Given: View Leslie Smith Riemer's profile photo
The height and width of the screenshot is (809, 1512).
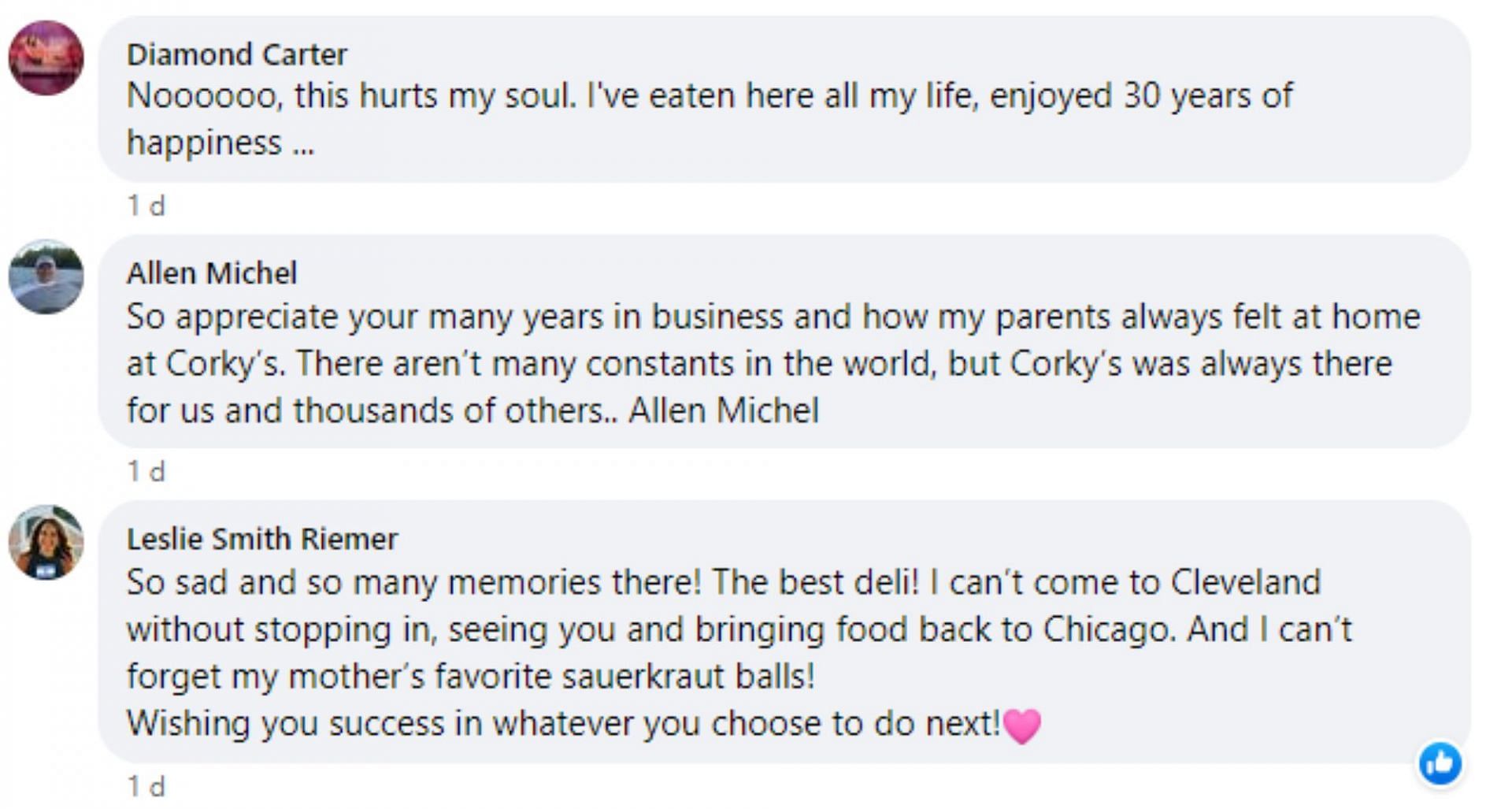Looking at the screenshot, I should (46, 543).
